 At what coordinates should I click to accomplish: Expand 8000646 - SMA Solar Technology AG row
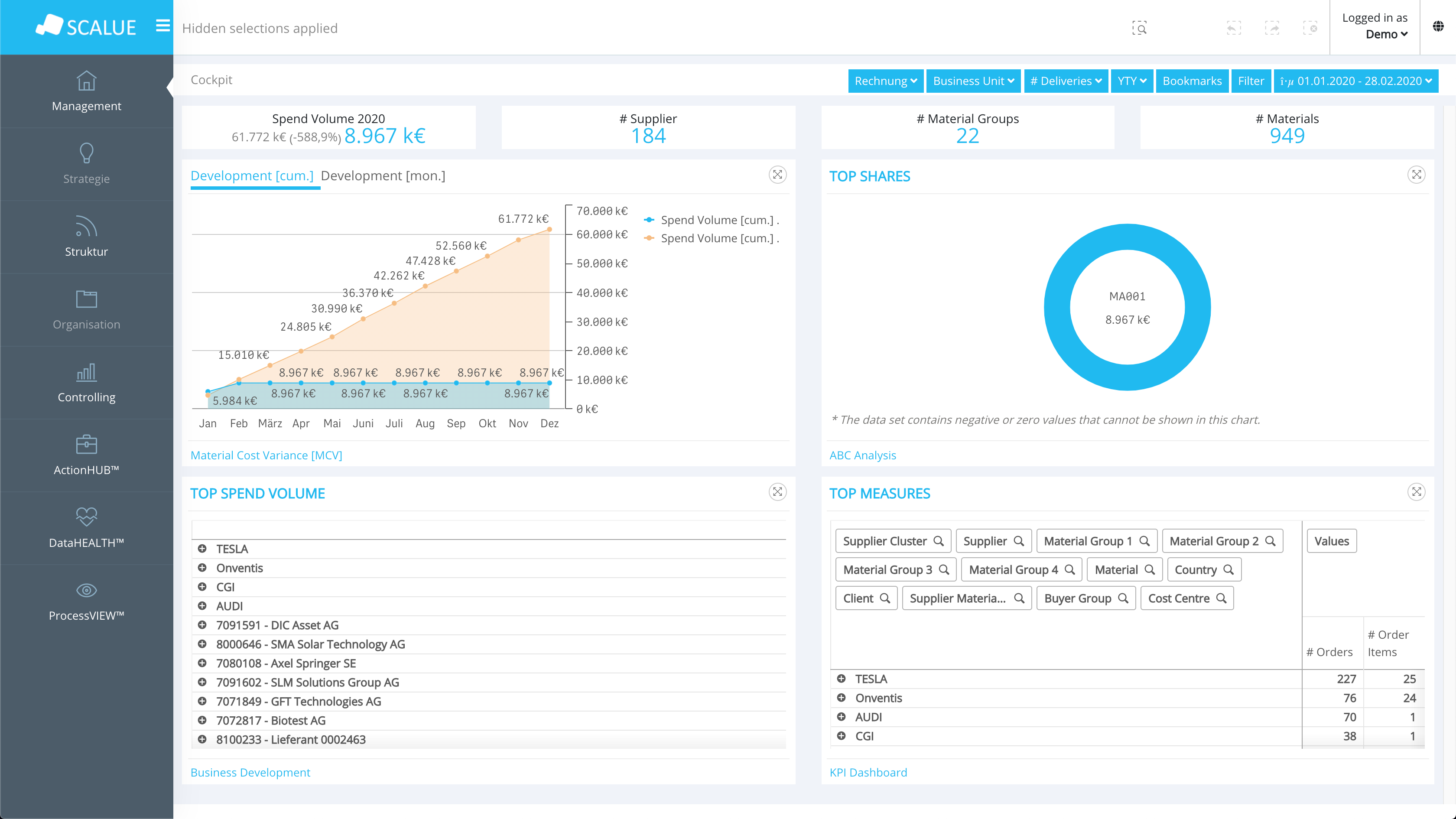click(x=202, y=644)
